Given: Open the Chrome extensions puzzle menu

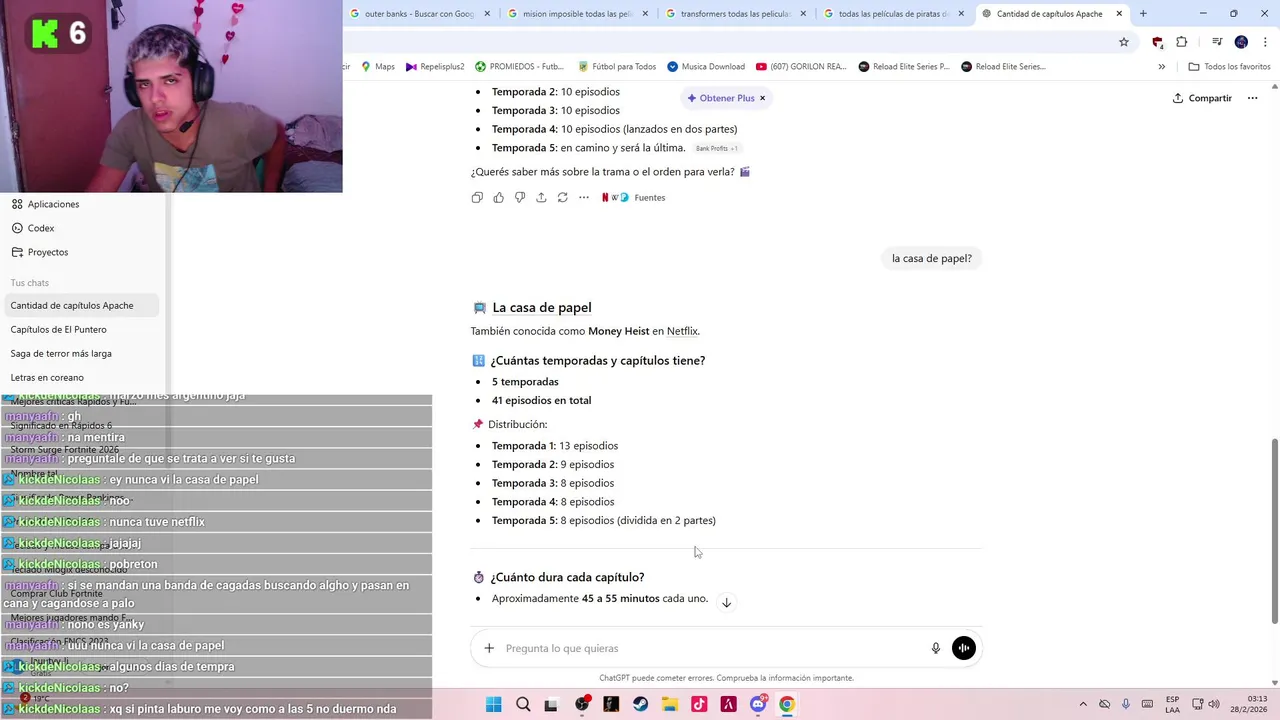Looking at the screenshot, I should pos(1182,42).
